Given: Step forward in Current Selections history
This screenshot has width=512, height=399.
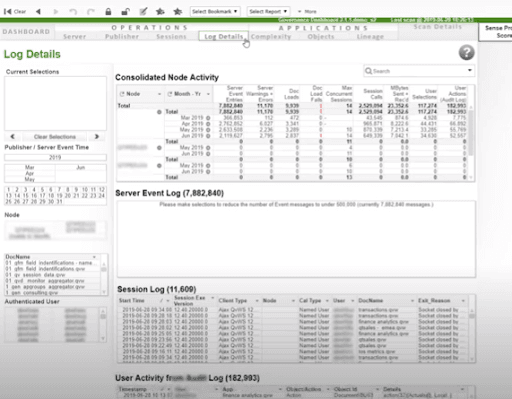Looking at the screenshot, I should (x=97, y=136).
